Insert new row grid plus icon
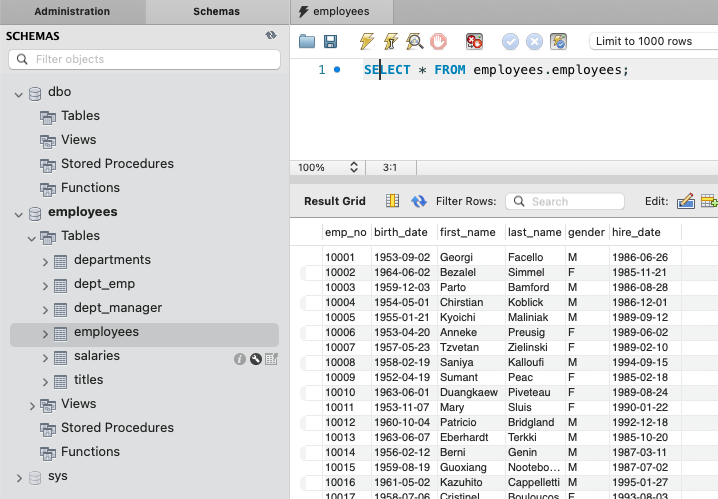The height and width of the screenshot is (499, 718). (709, 201)
